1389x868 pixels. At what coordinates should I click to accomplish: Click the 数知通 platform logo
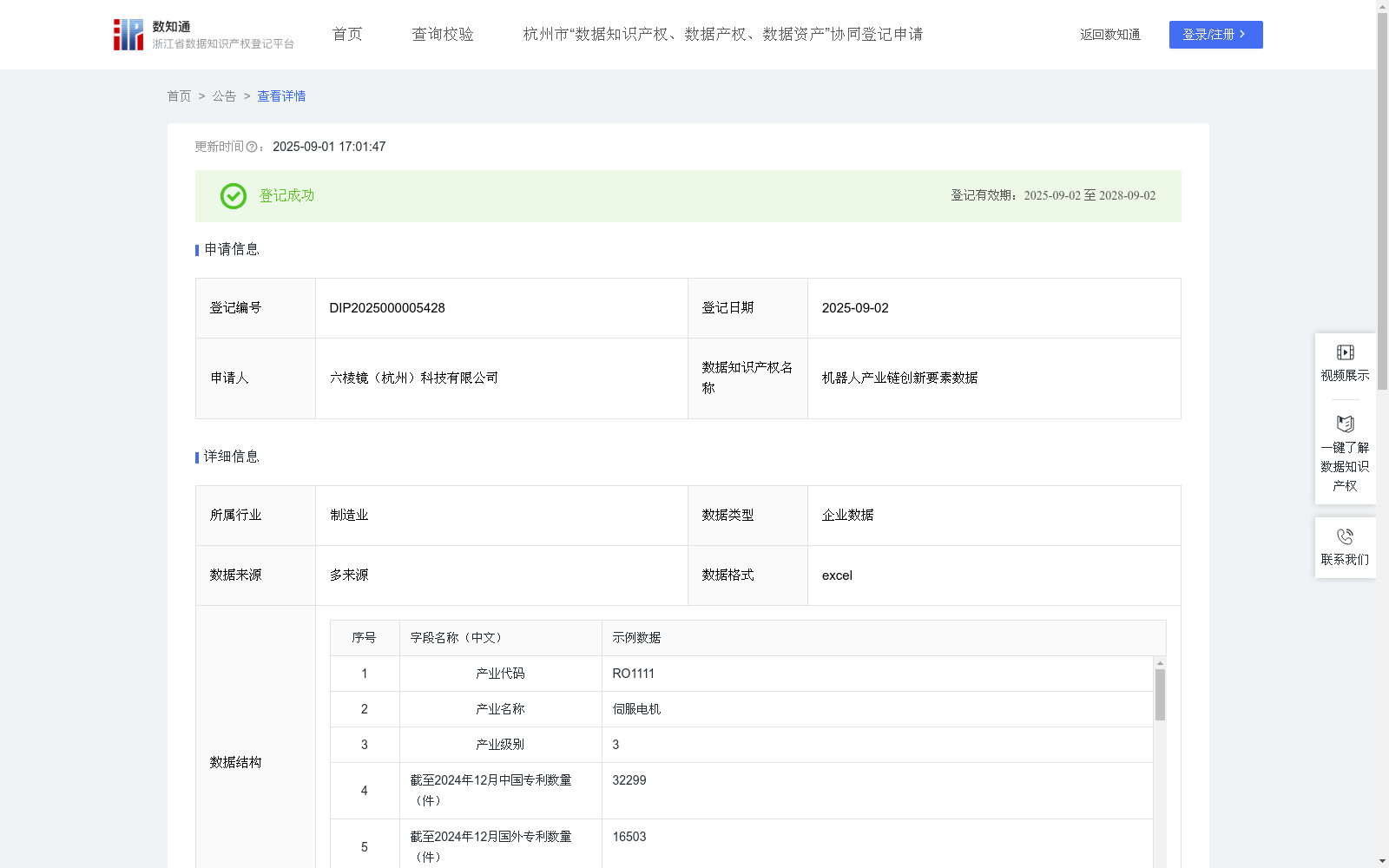click(x=204, y=35)
